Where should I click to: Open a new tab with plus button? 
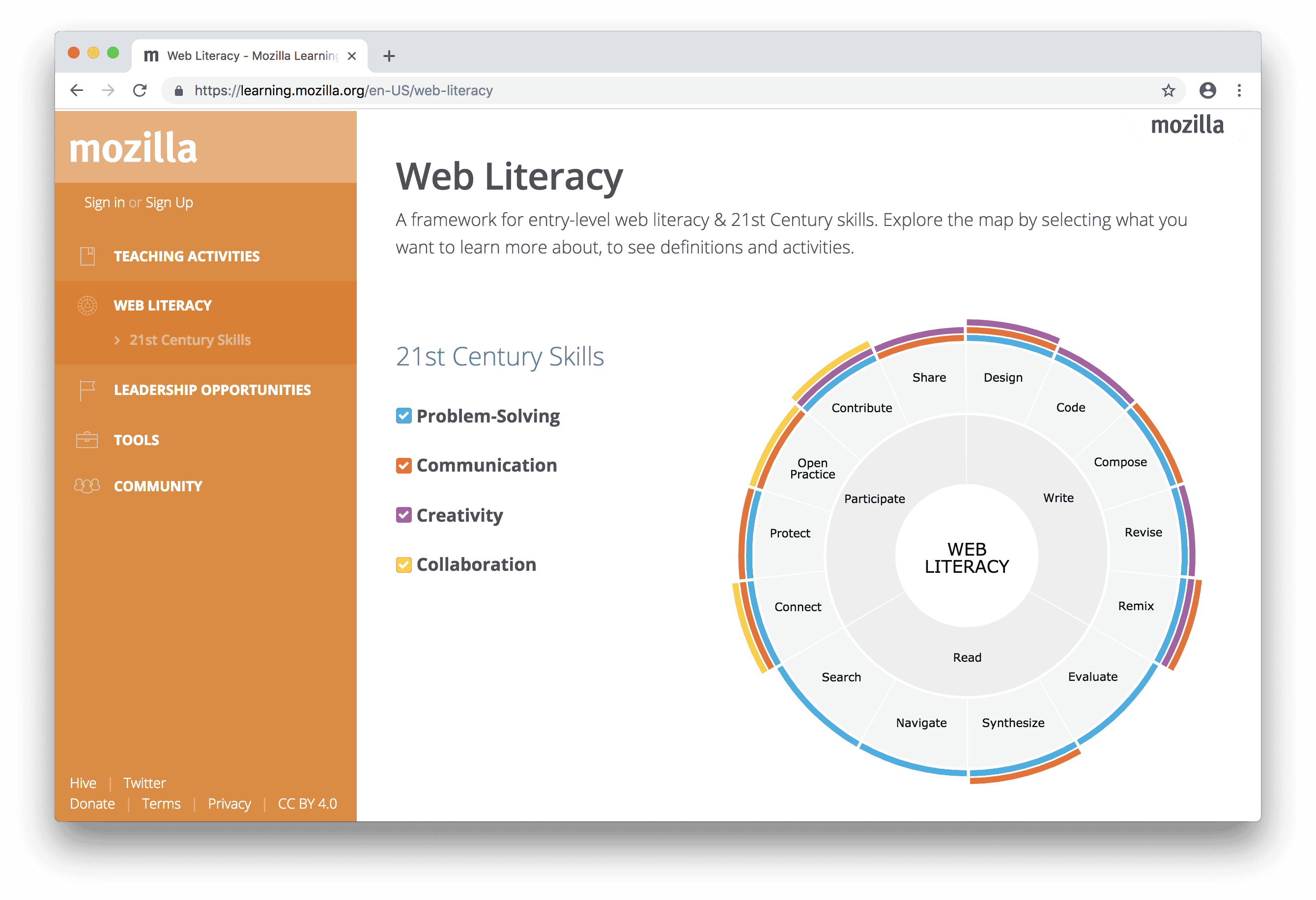click(389, 56)
